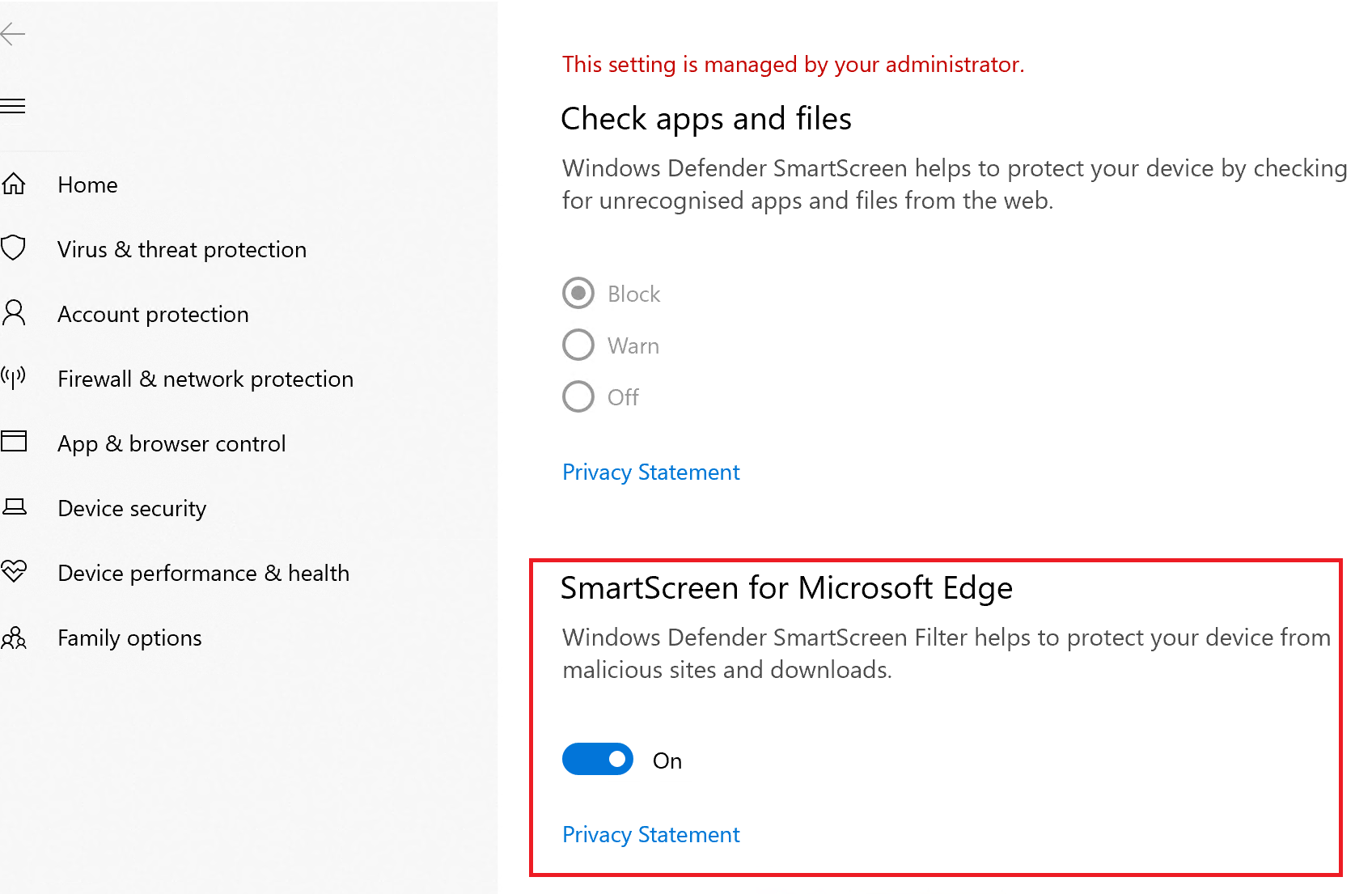This screenshot has width=1372, height=894.
Task: Click the App & browser control window icon
Action: 14,441
